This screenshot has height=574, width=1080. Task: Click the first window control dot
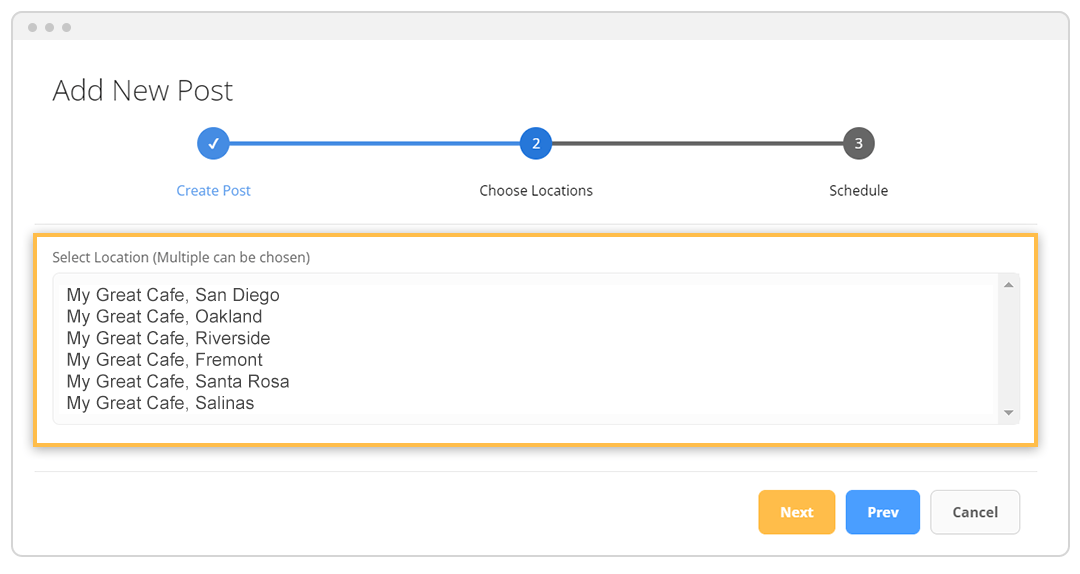(33, 27)
